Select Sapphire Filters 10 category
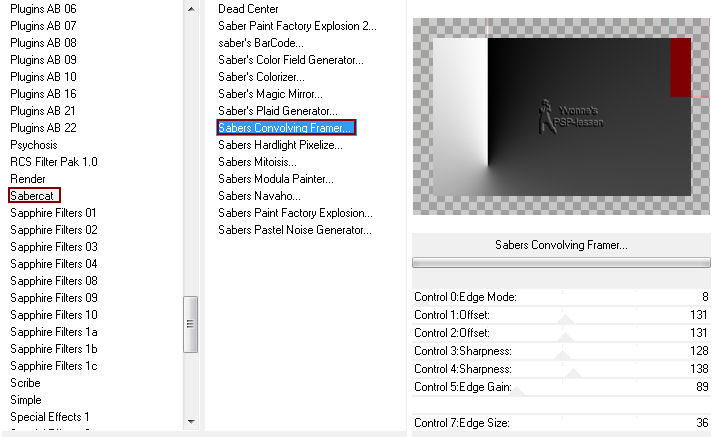Screen dimensions: 714x437 click(54, 315)
